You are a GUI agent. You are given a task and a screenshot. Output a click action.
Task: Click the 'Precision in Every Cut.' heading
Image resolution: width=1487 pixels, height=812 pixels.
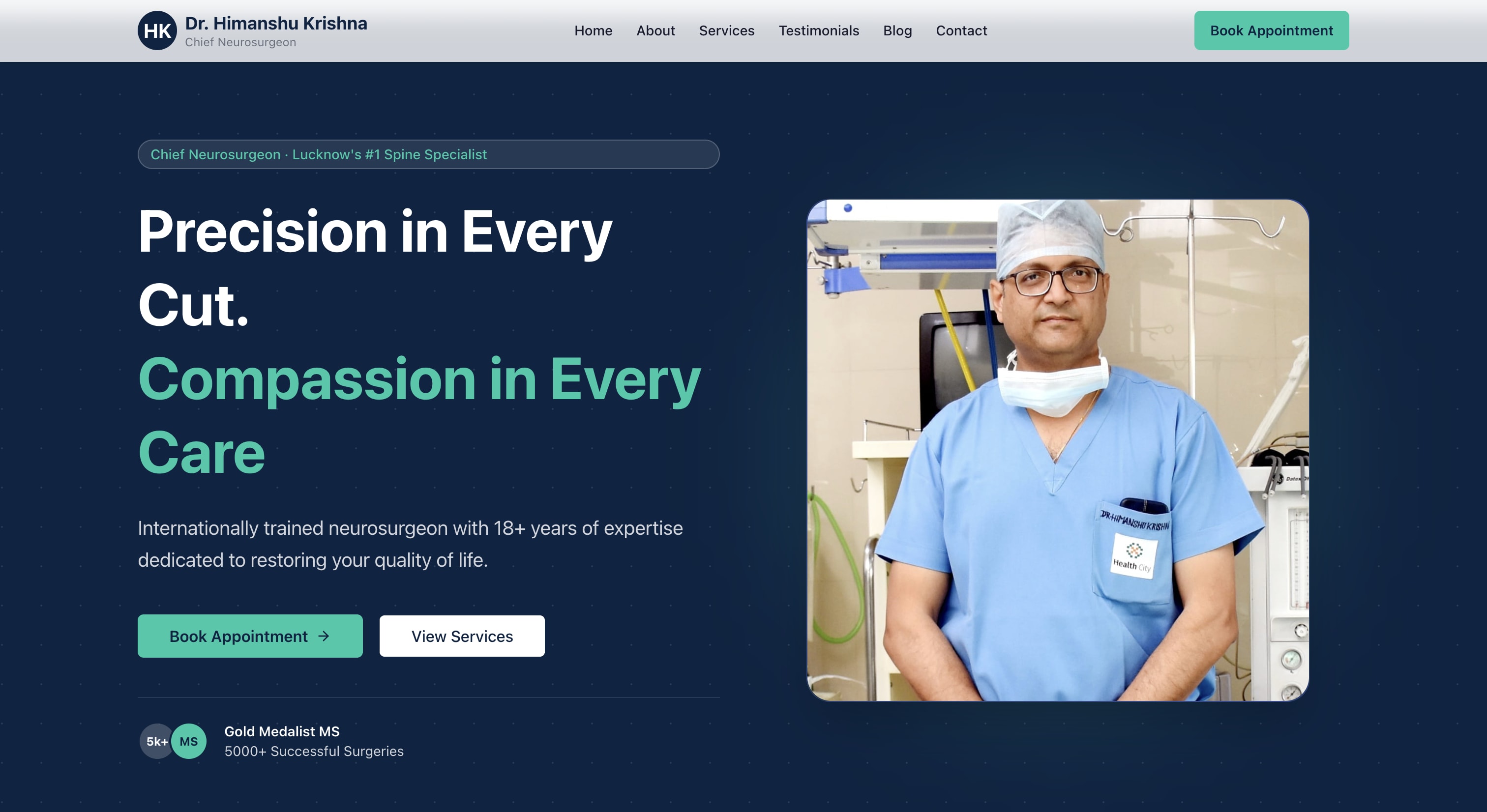pos(375,268)
